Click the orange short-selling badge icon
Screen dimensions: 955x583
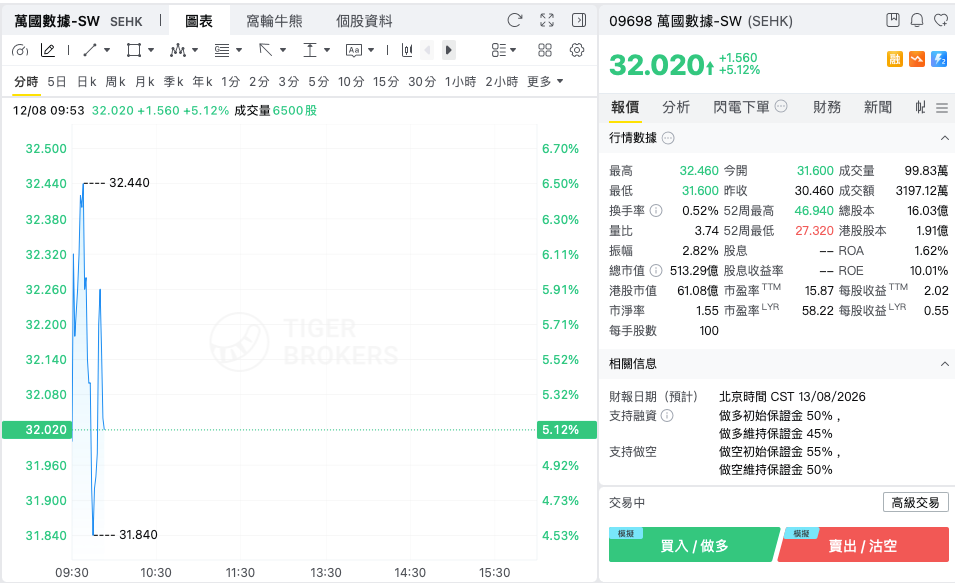point(917,59)
